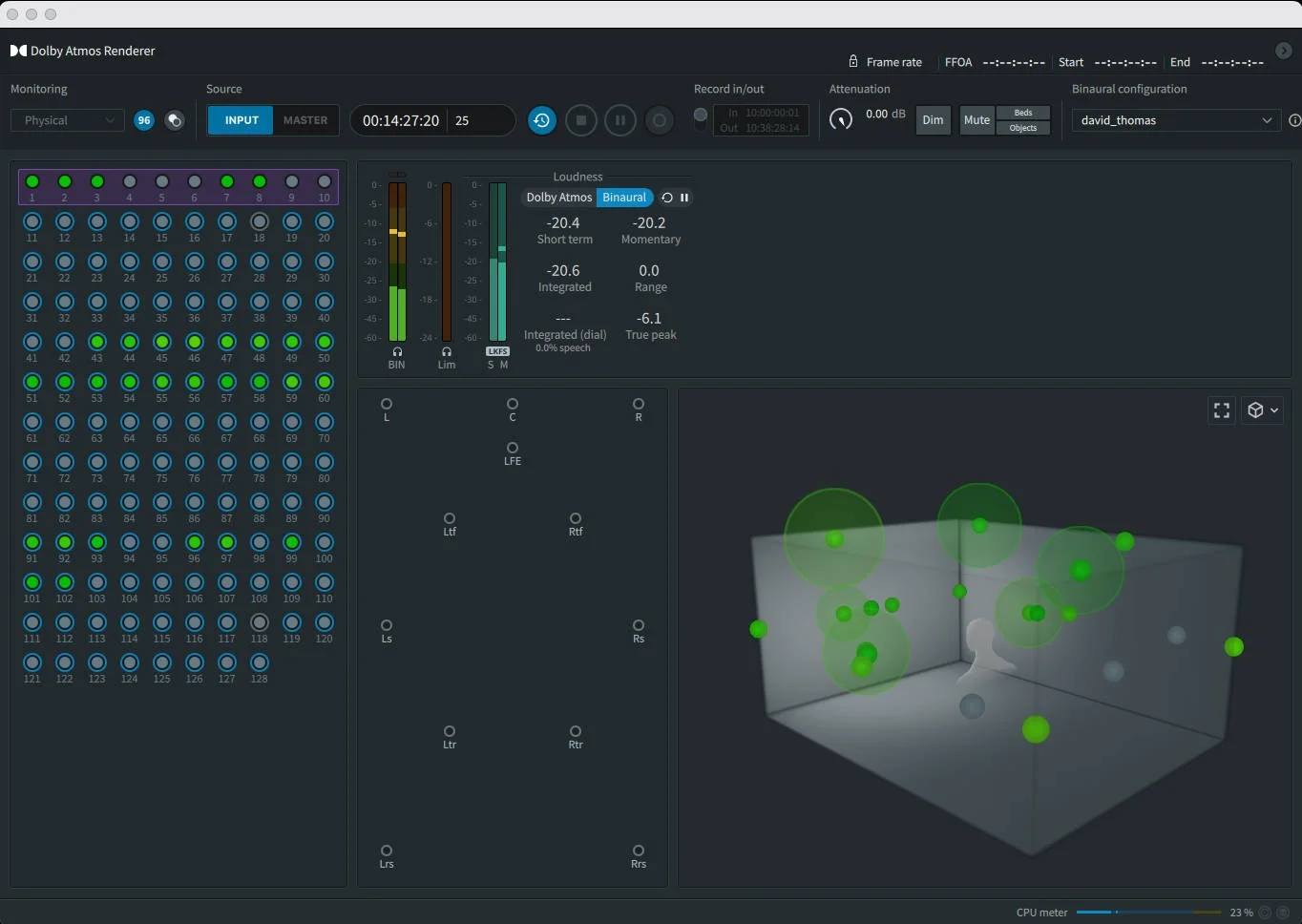Click the Out timecode 10:38:28:14
1302x924 pixels.
[772, 128]
